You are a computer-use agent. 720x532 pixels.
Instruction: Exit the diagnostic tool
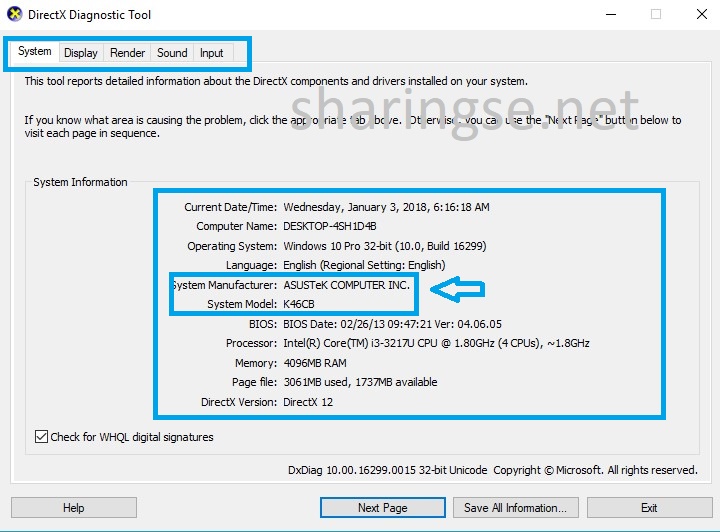(x=649, y=508)
